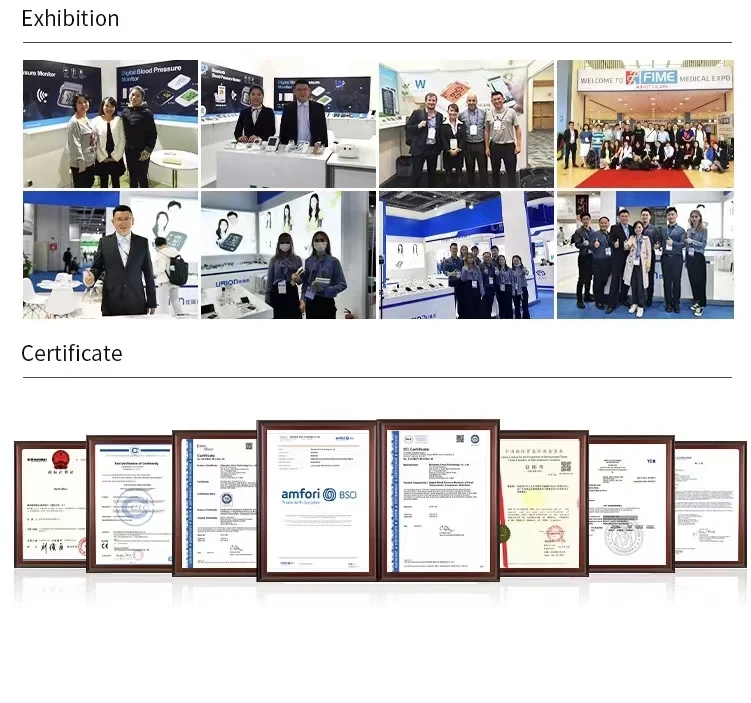Open photo of two masked women at URION booth
This screenshot has height=703, width=751.
[x=288, y=255]
